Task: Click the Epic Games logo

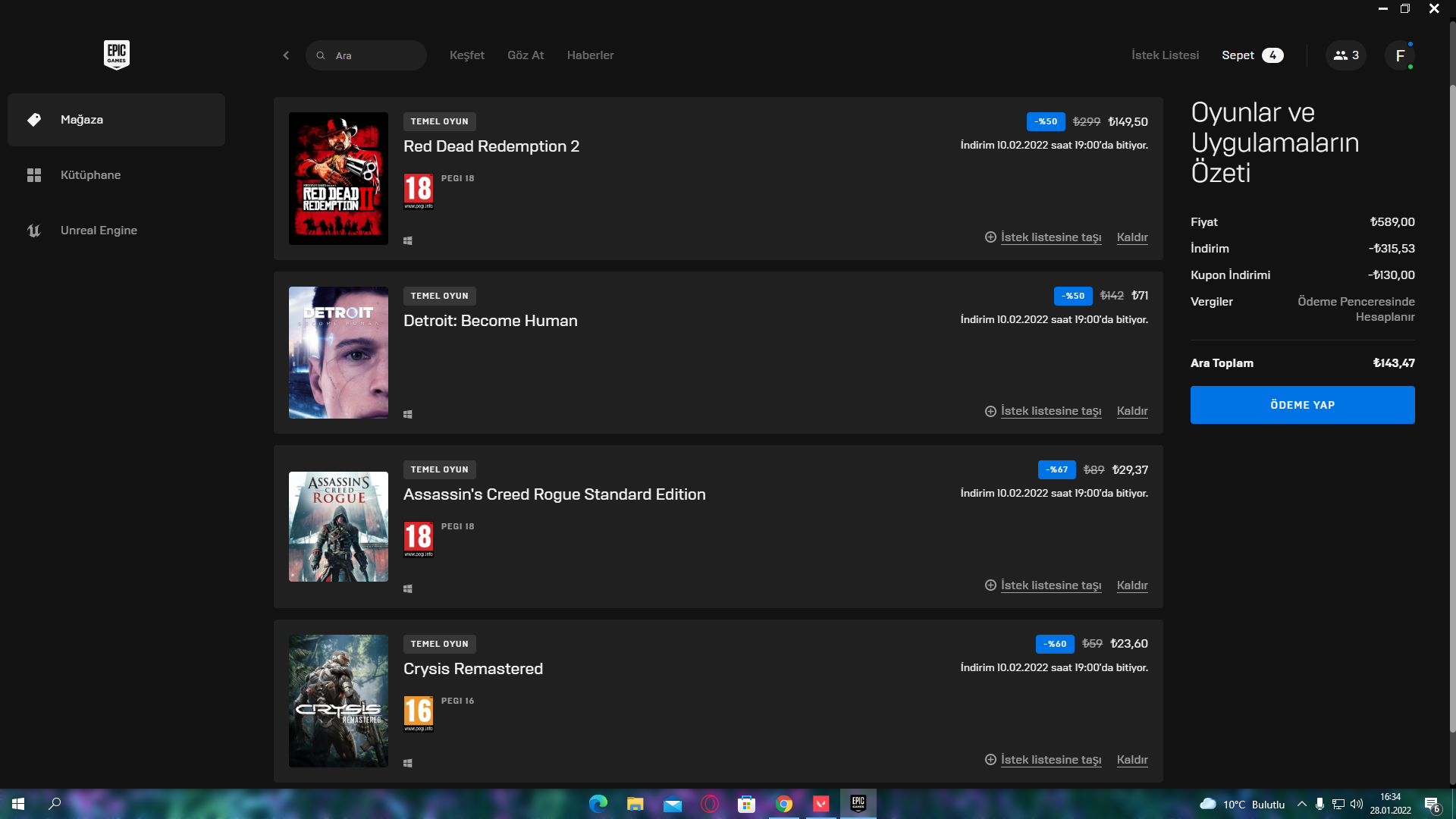Action: point(116,55)
